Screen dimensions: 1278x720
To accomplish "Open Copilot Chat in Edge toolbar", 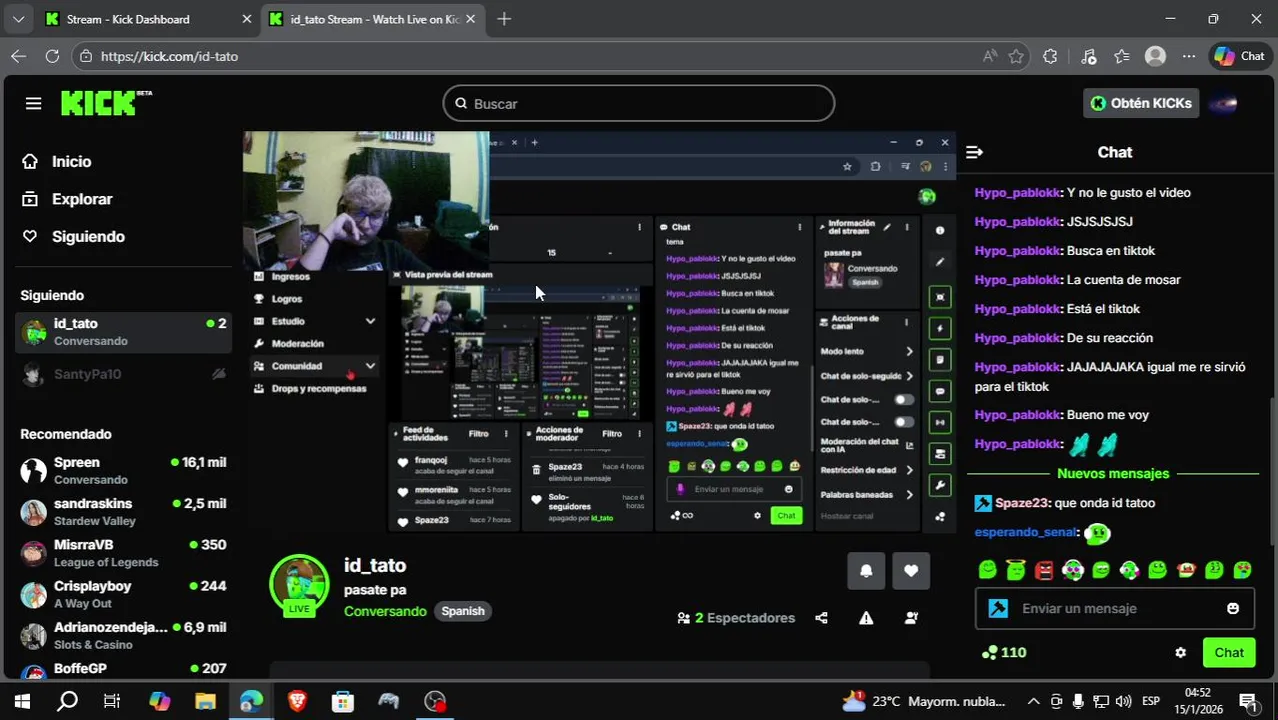I will tap(1240, 56).
